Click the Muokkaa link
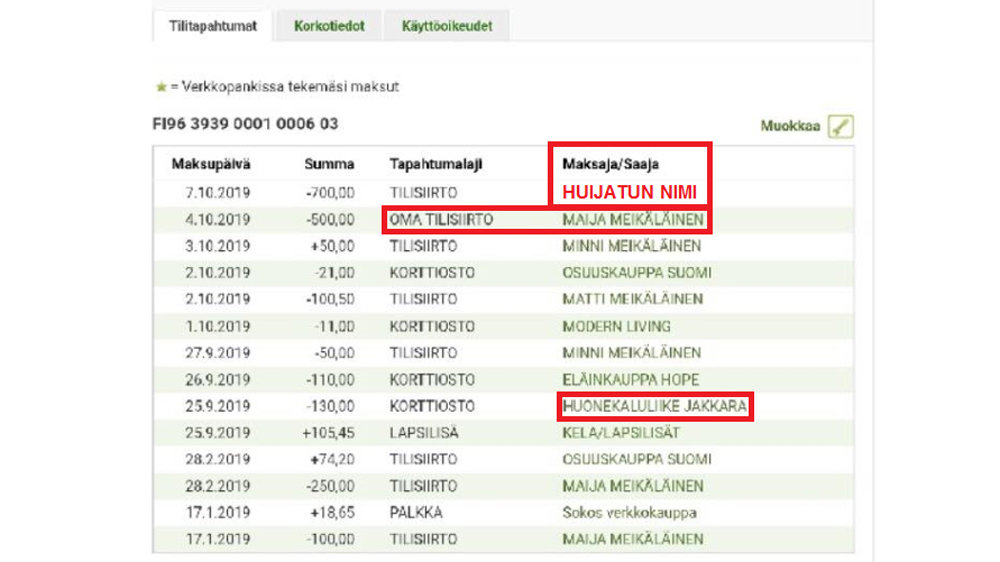 (790, 126)
